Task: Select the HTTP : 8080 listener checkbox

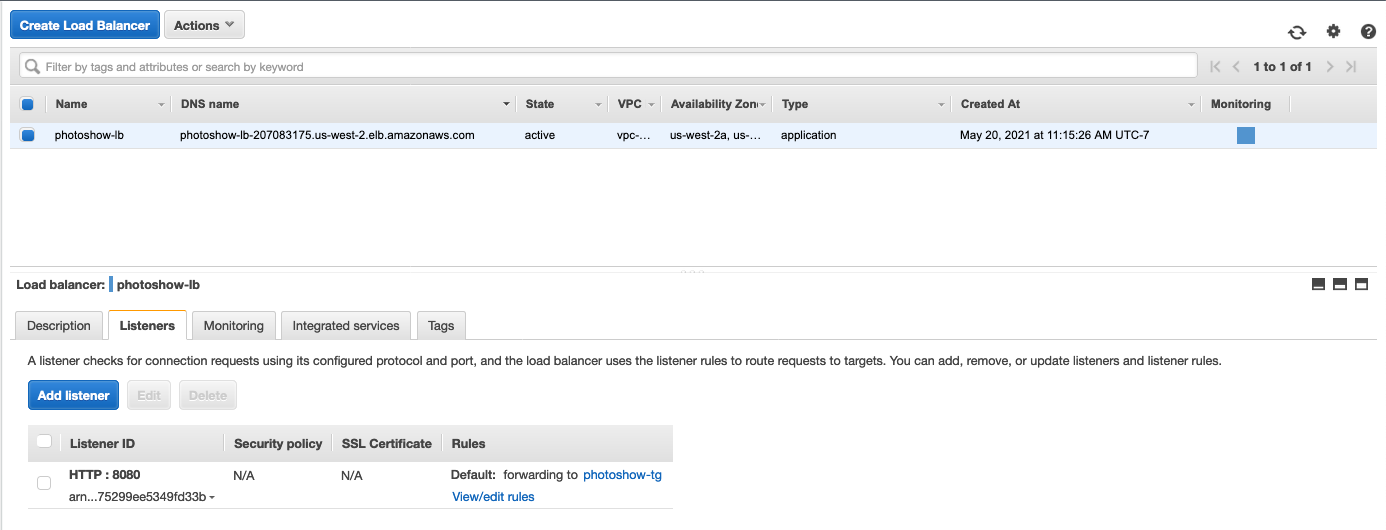Action: [44, 483]
